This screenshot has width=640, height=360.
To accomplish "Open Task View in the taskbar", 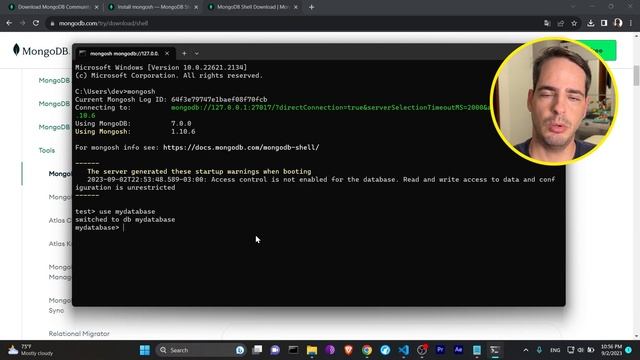I will click(x=257, y=350).
